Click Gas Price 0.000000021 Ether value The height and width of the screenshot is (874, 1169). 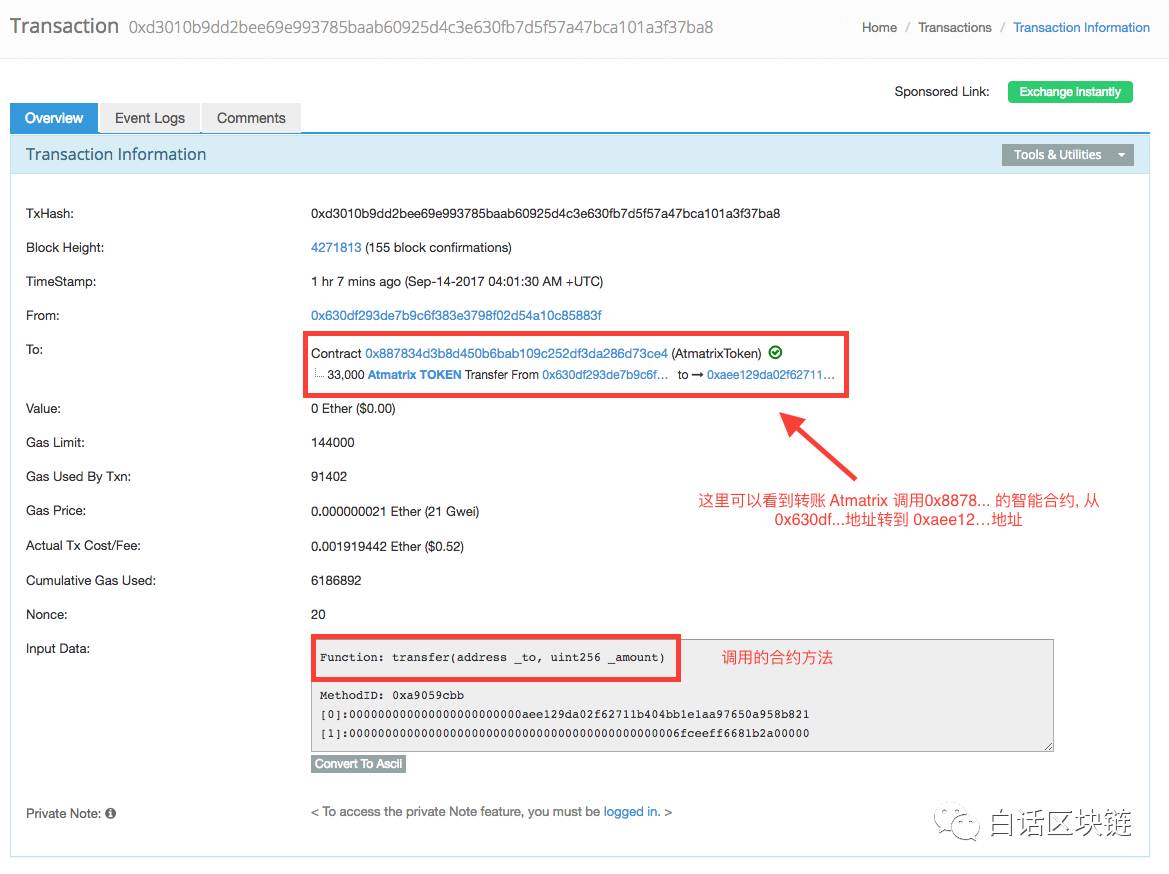coord(394,512)
